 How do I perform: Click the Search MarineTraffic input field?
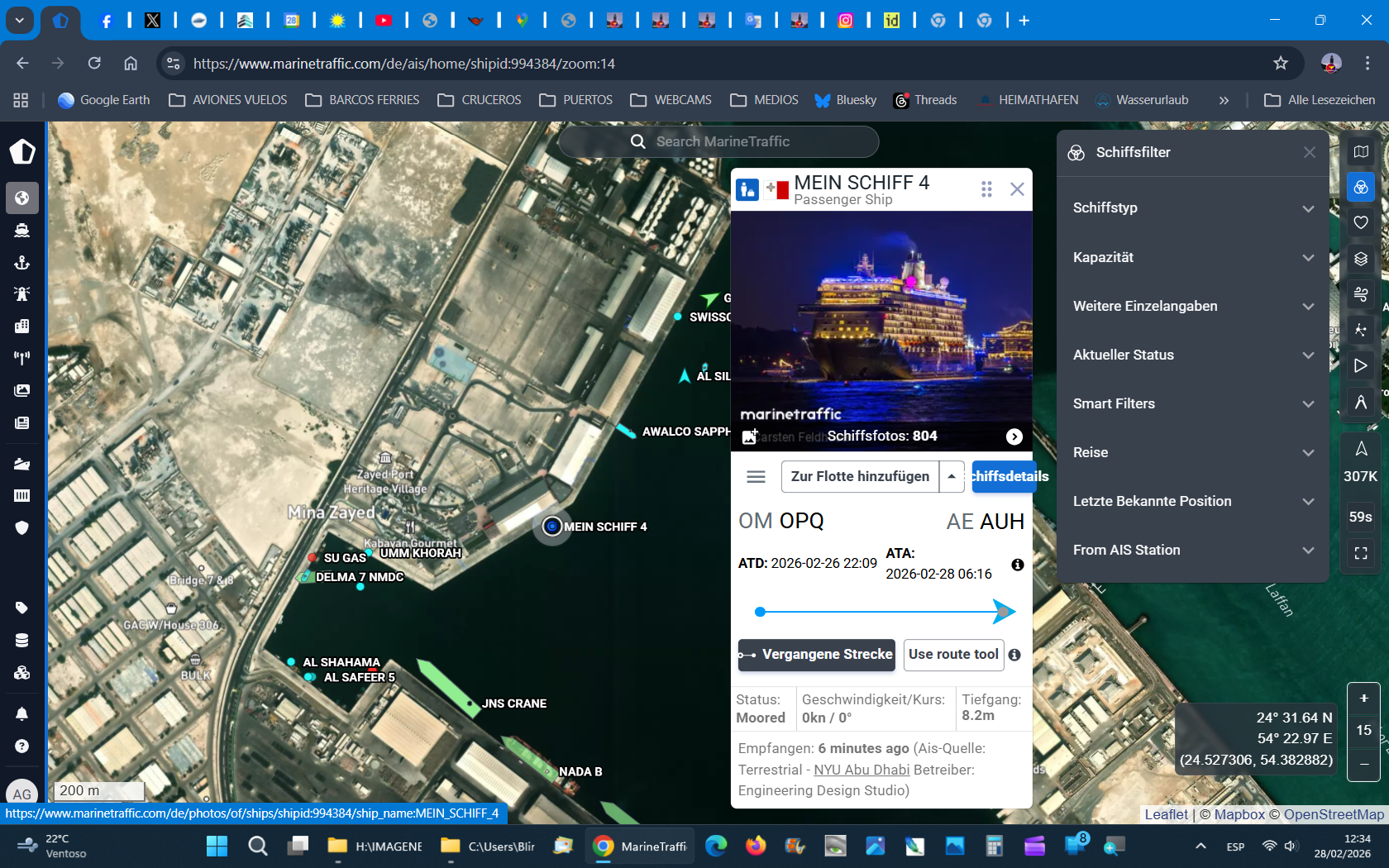(719, 141)
